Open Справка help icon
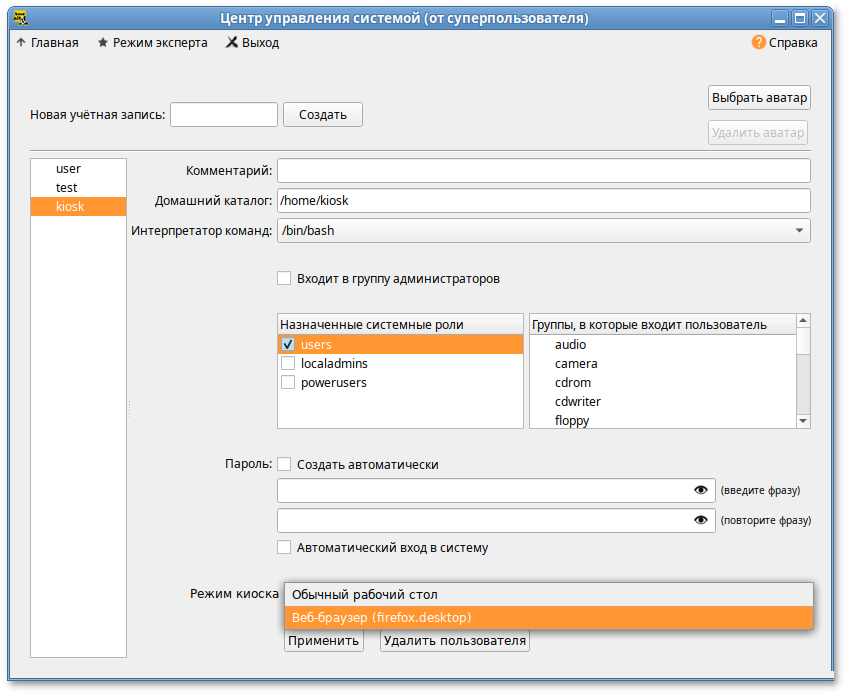 point(758,43)
